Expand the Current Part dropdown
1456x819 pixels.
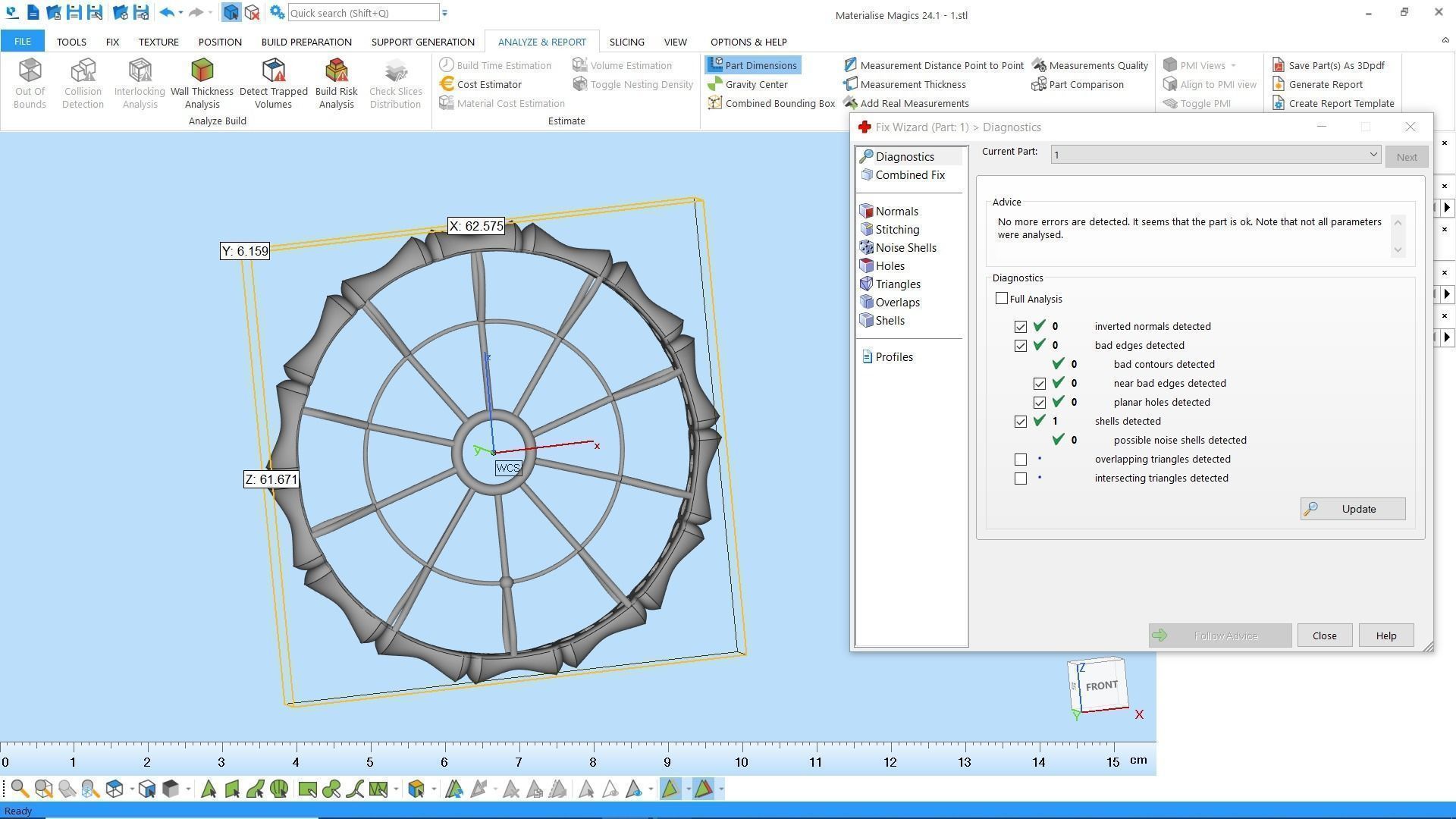[1373, 155]
